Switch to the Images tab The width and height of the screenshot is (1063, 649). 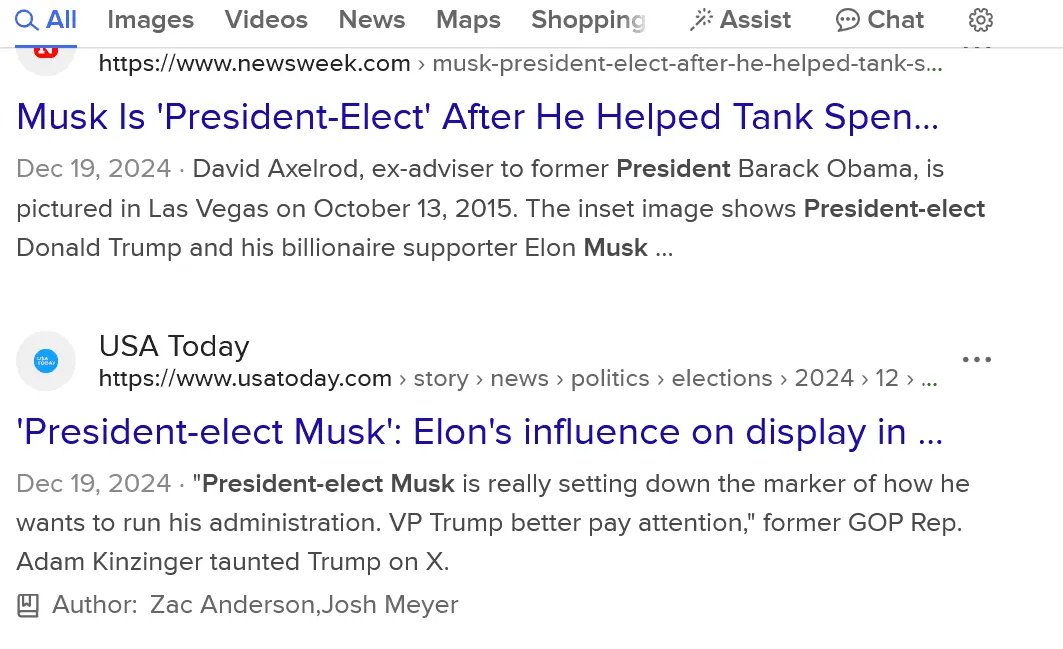151,20
